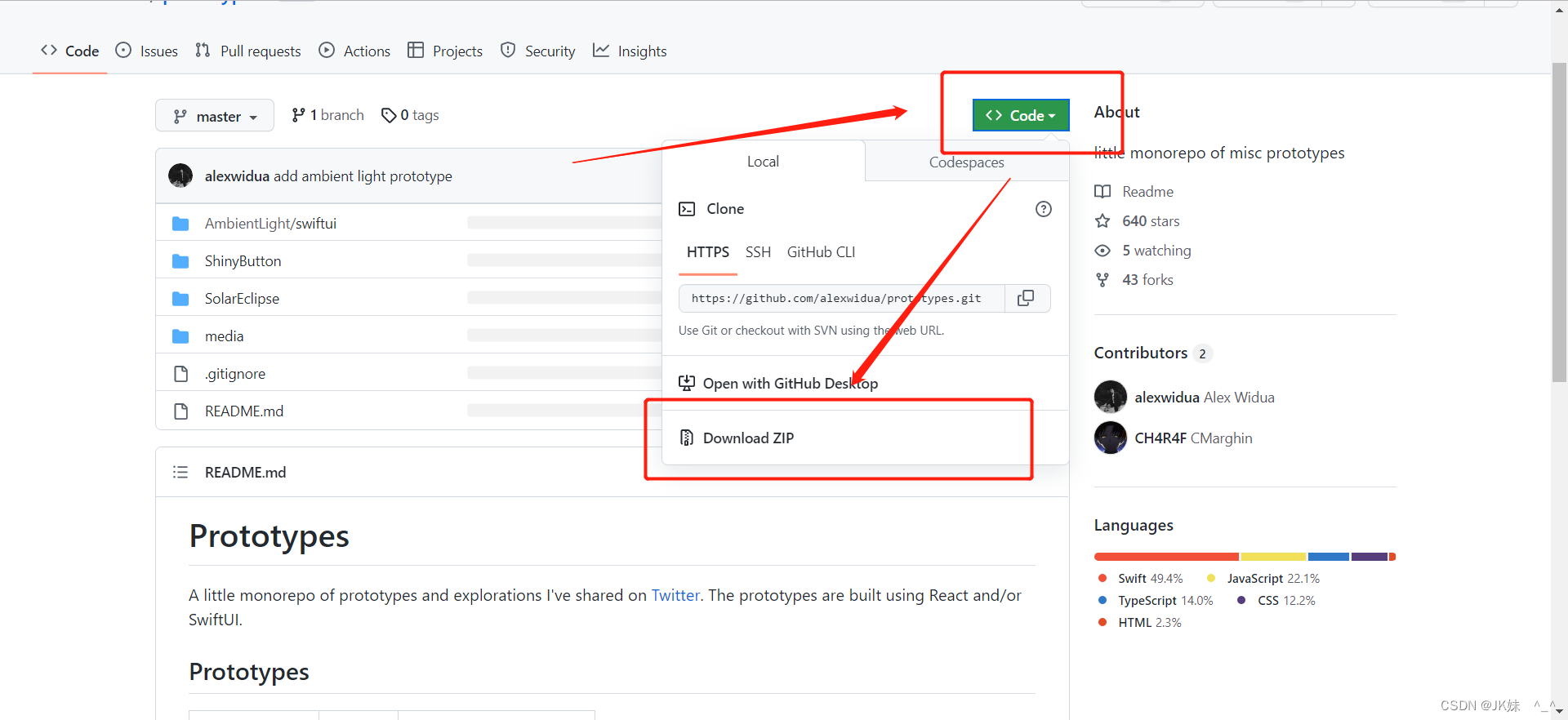Copy the clone URL to clipboard
Screen dimensions: 1568x720
1027,298
